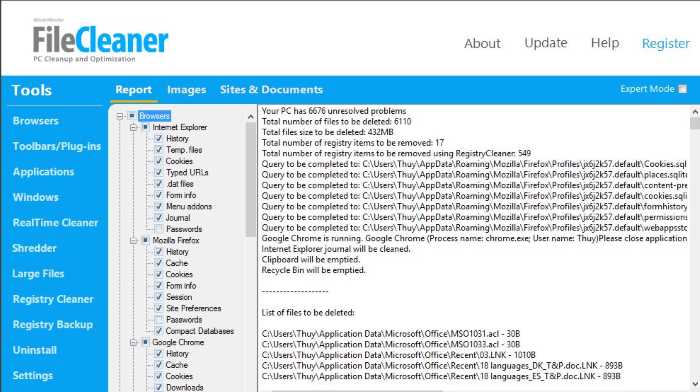Click the Register link
Image resolution: width=700 pixels, height=392 pixels.
(x=666, y=43)
